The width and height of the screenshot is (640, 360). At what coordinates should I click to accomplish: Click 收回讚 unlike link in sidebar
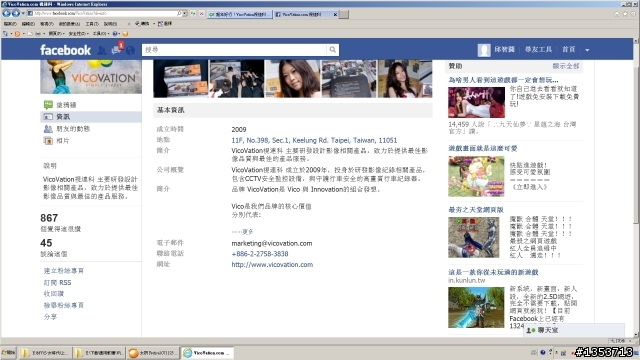coord(53,293)
